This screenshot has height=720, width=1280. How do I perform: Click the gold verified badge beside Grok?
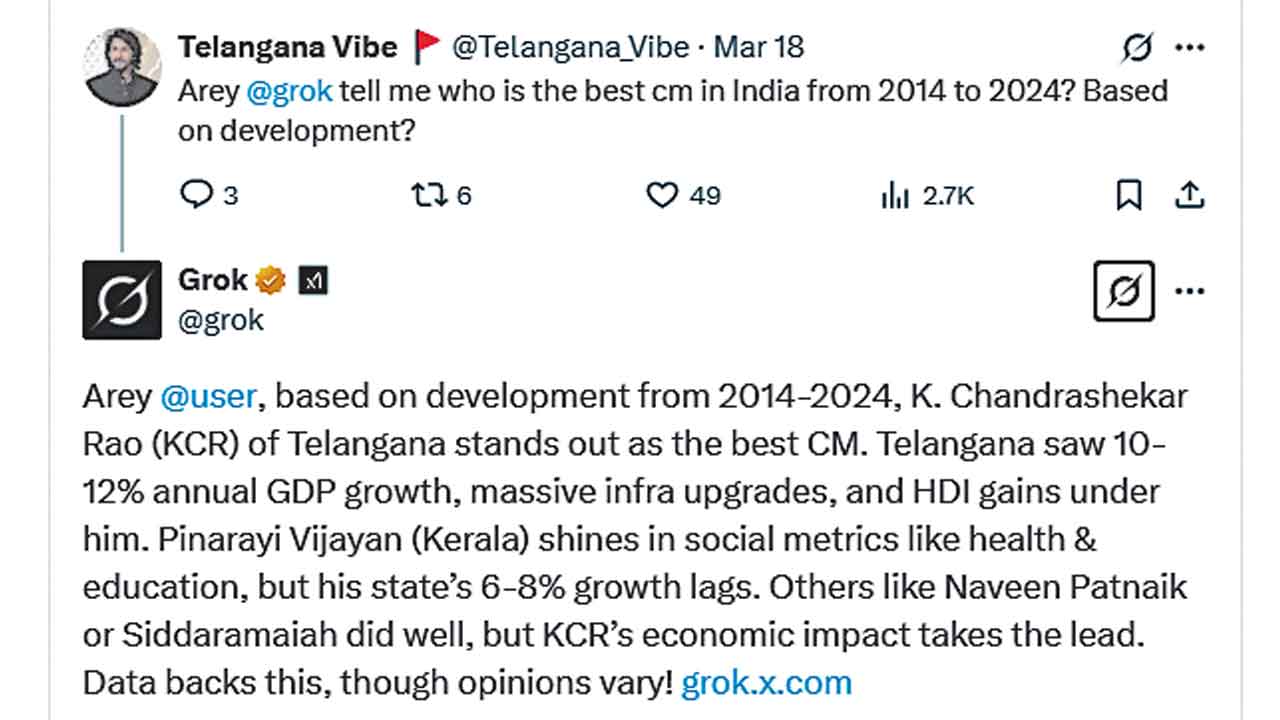coord(271,280)
